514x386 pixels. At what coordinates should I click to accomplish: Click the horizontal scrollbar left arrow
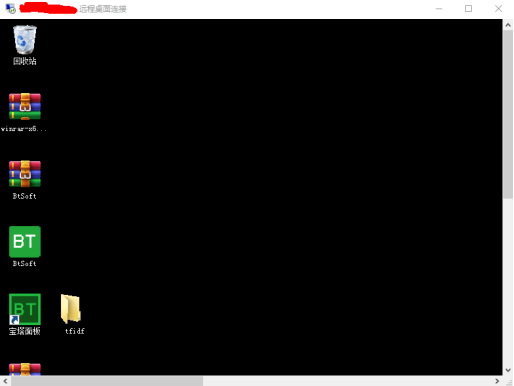pos(5,381)
